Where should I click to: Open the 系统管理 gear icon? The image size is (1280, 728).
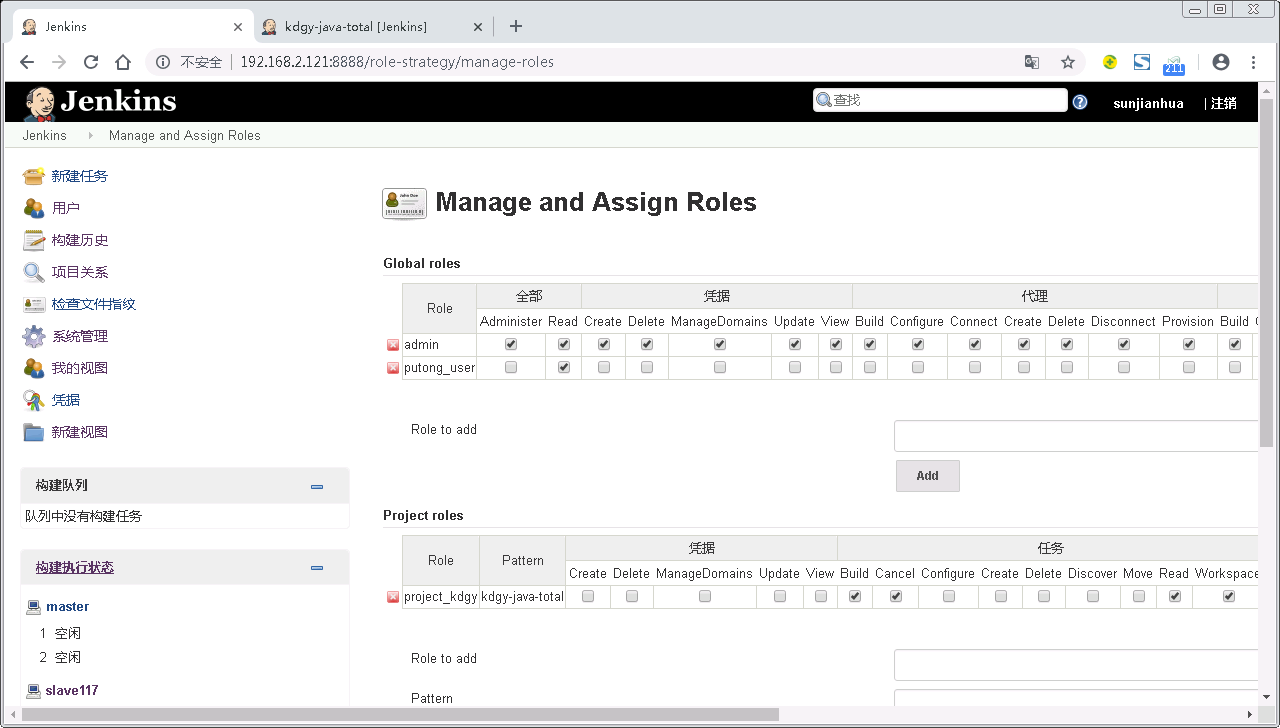coord(34,336)
